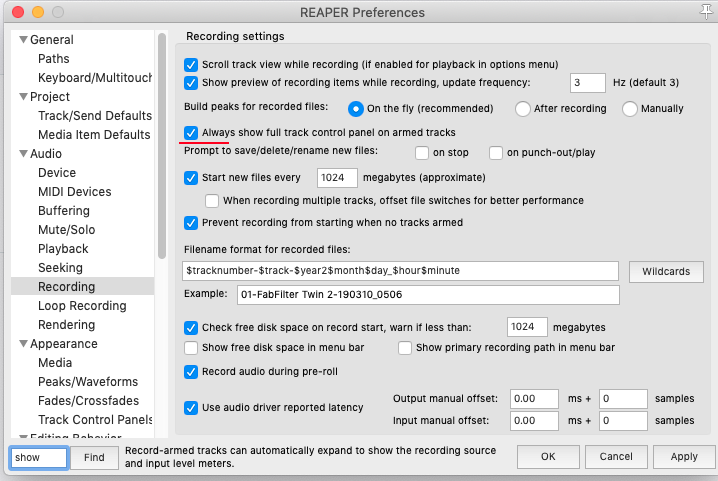Enable prompt to save on stop

coord(422,153)
